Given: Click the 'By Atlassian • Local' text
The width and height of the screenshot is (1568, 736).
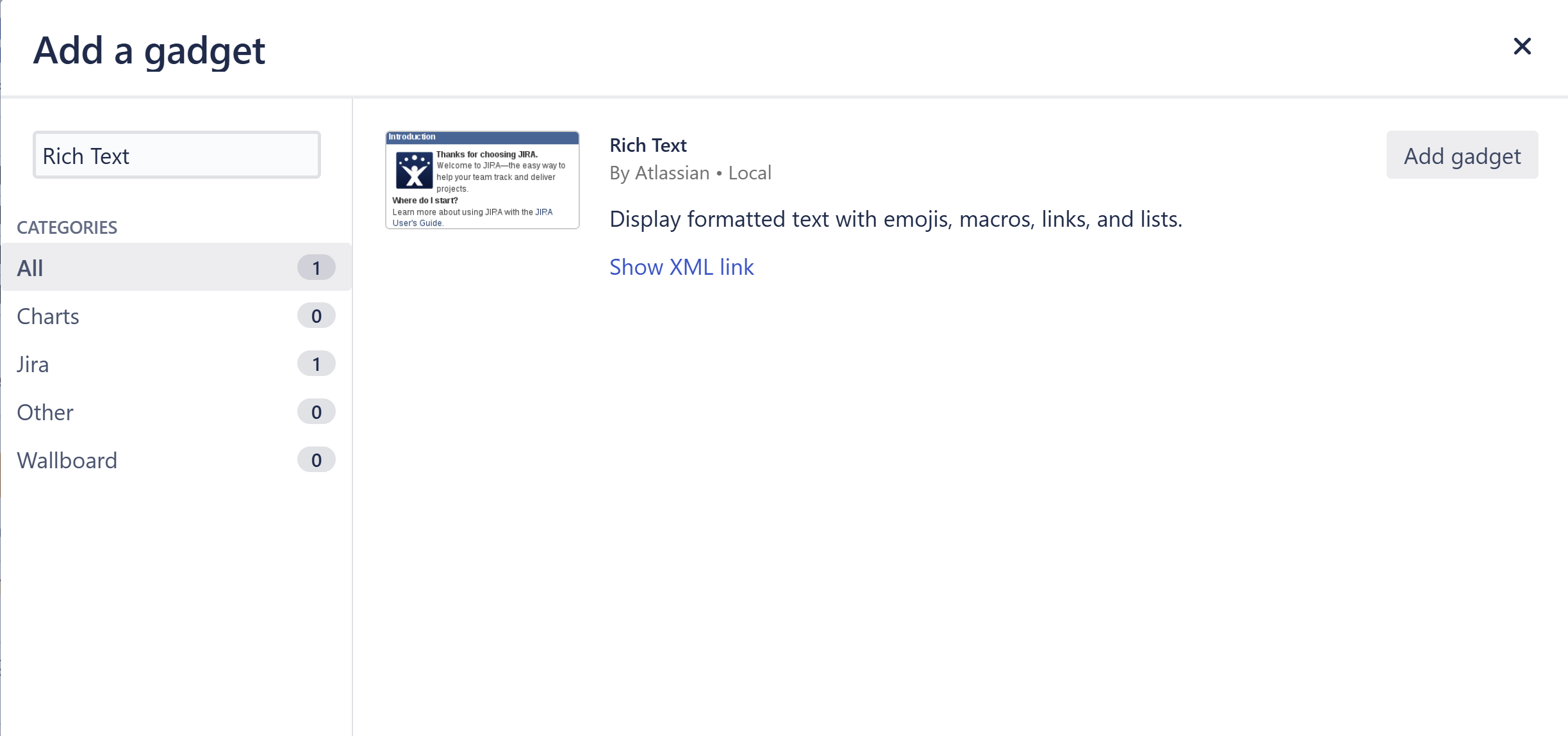Looking at the screenshot, I should coord(690,173).
